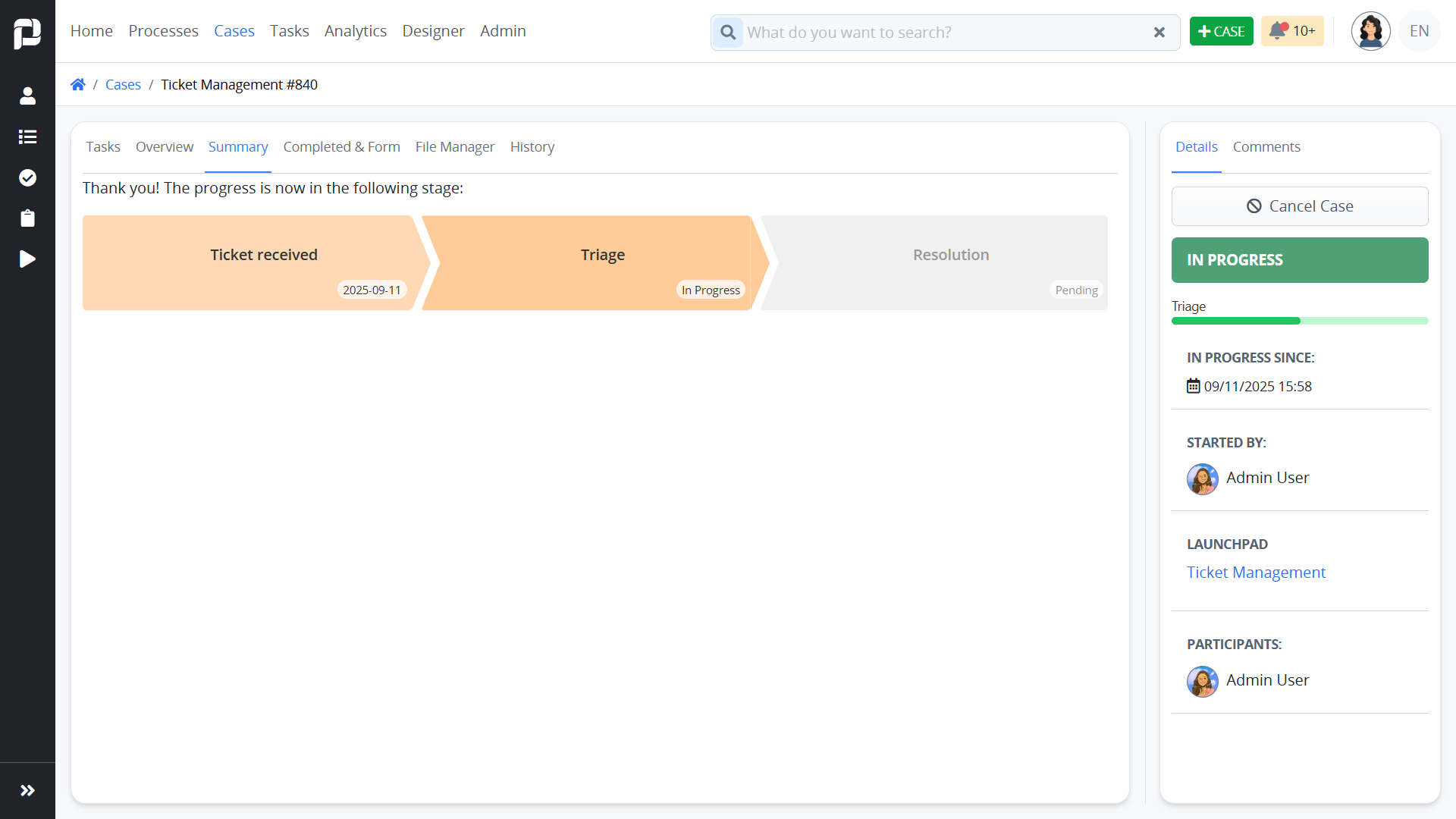Viewport: 1456px width, 819px height.
Task: Change language with EN button
Action: [1419, 31]
